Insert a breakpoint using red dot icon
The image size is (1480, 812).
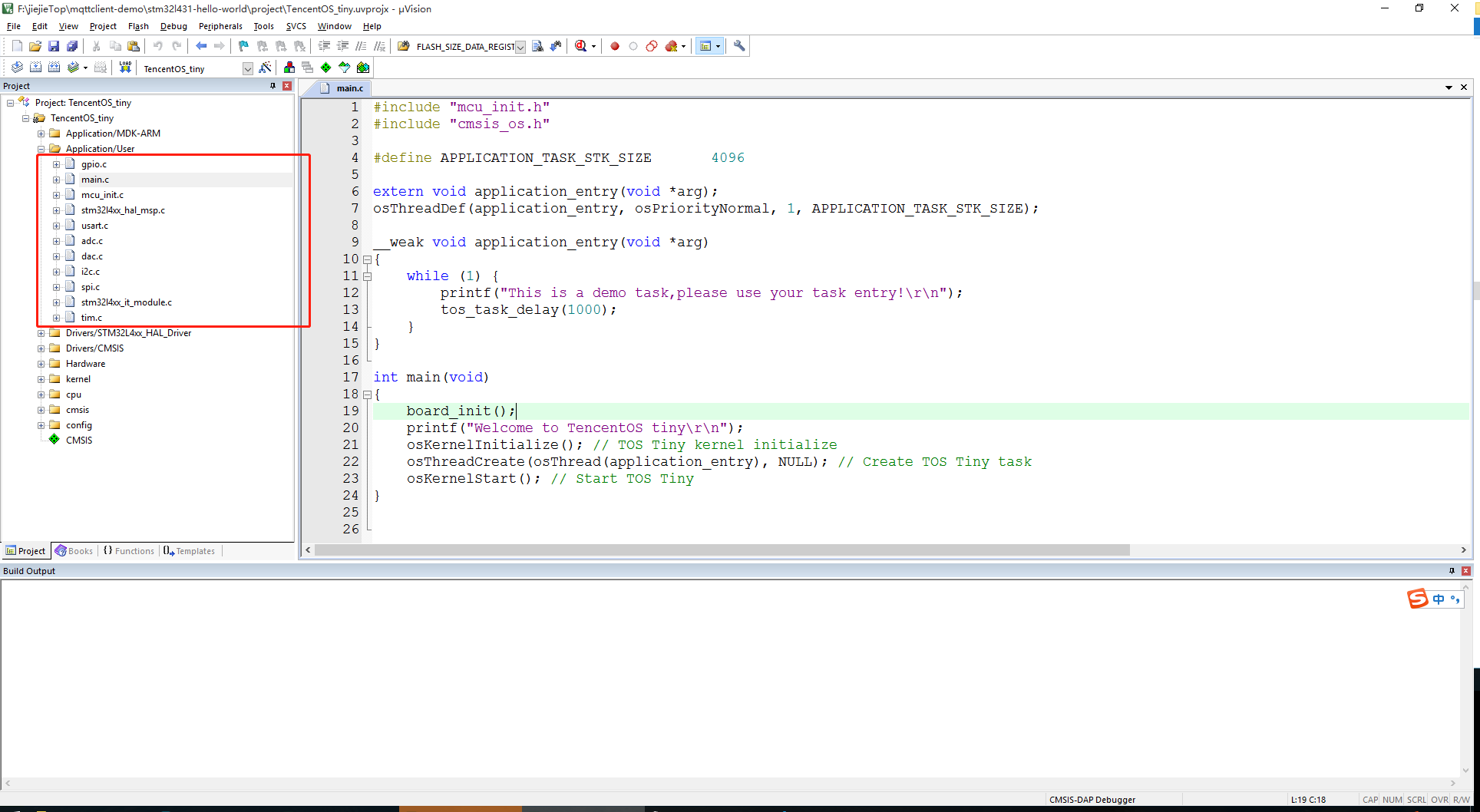coord(615,46)
